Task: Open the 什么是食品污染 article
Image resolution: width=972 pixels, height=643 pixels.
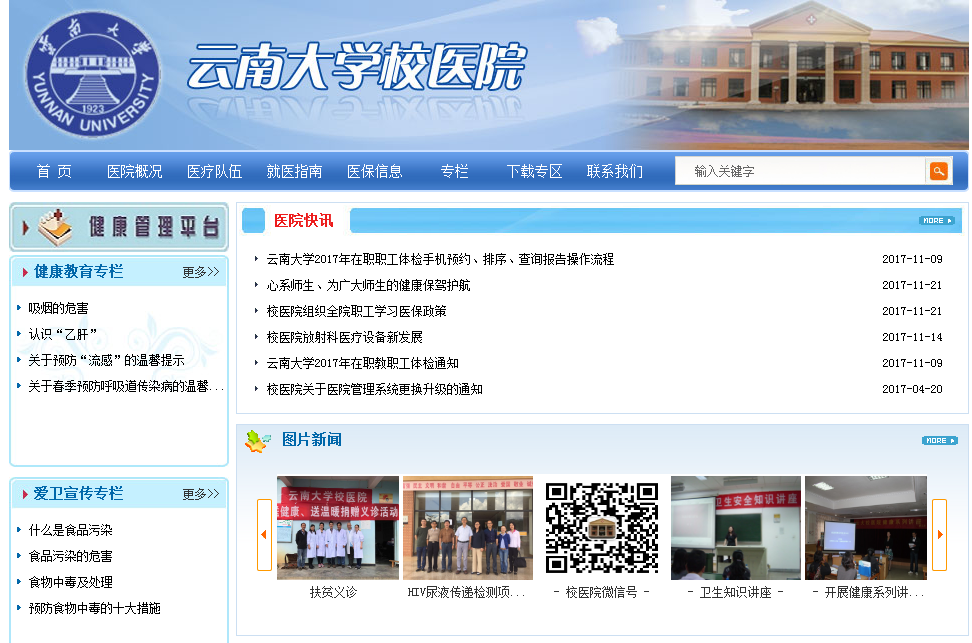Action: 71,530
